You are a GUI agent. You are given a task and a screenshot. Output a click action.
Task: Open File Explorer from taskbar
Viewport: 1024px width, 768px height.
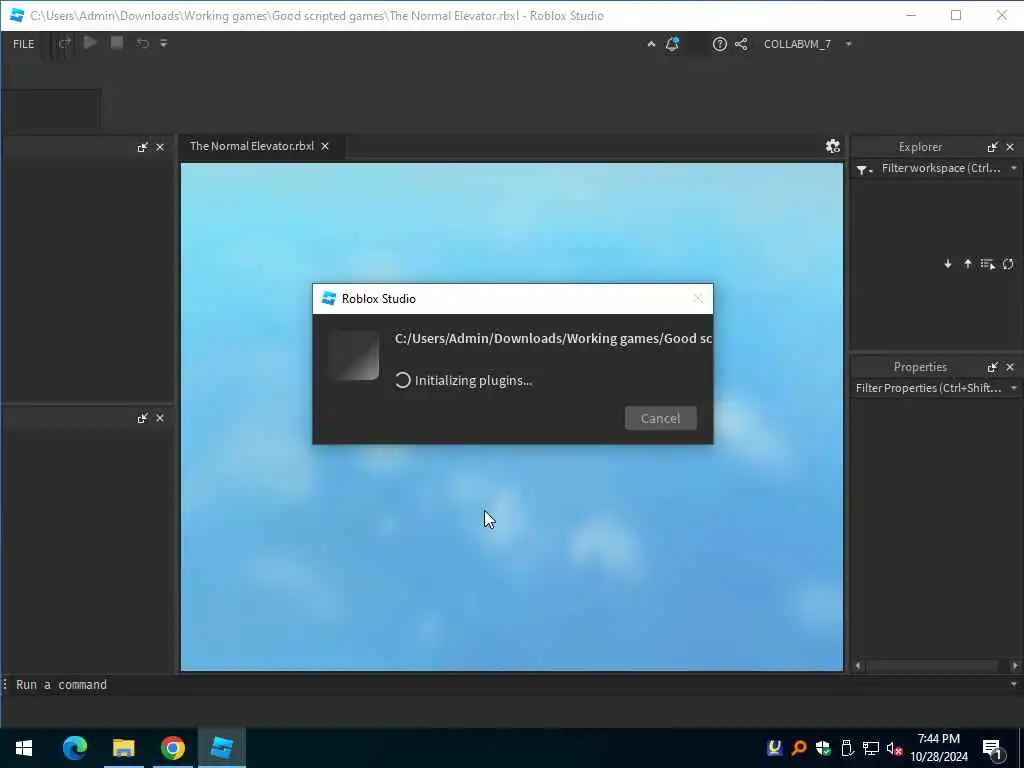(x=123, y=748)
